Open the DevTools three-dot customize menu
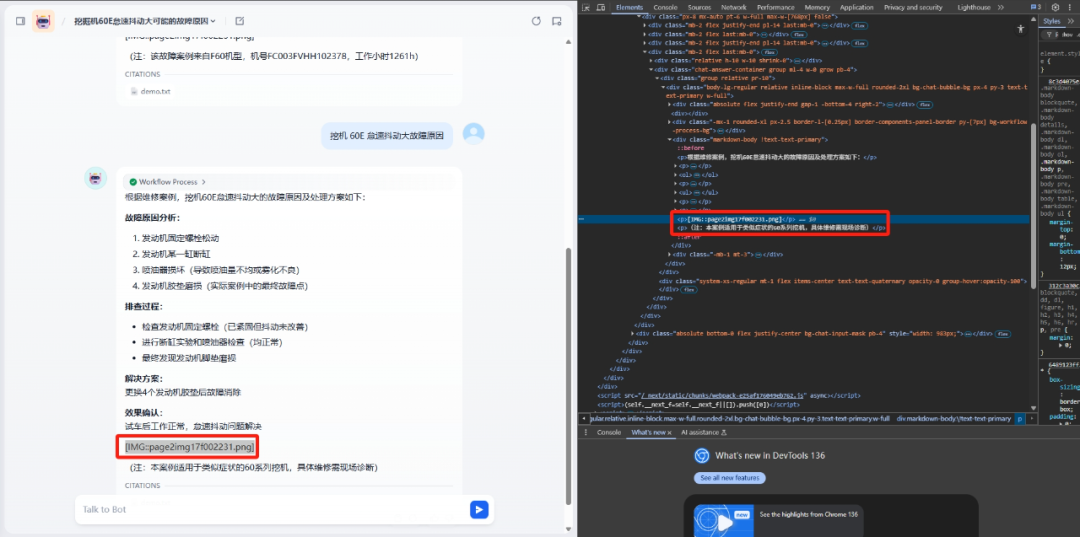The width and height of the screenshot is (1080, 537). click(x=1072, y=8)
